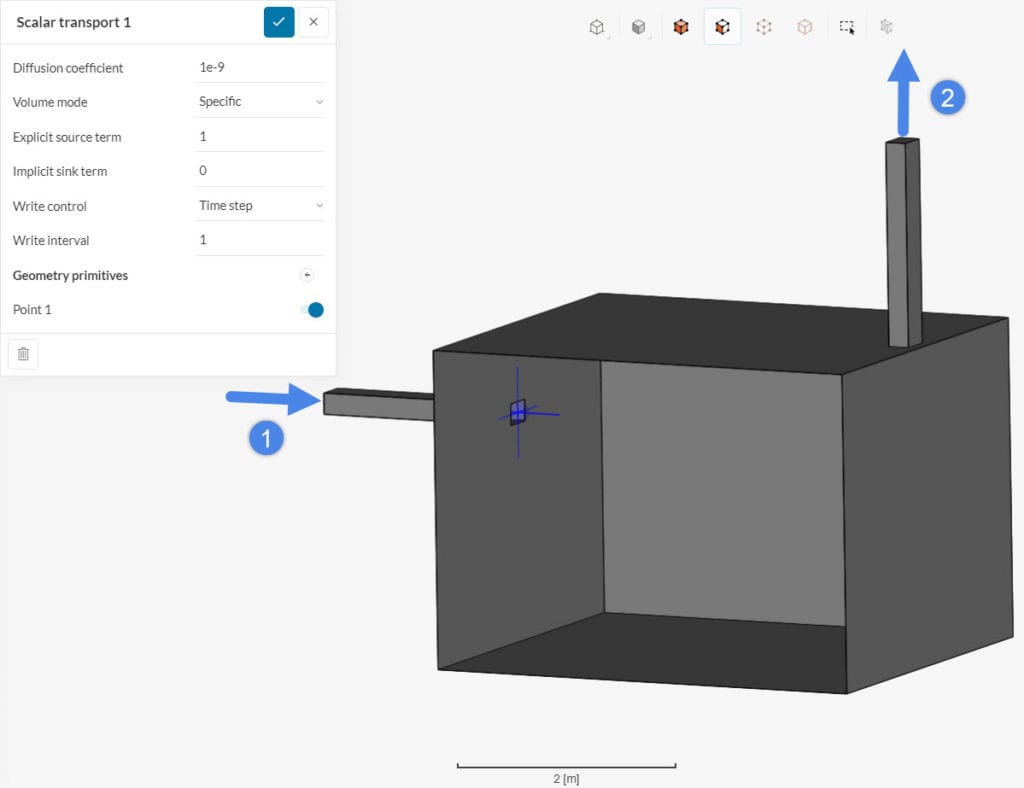Screen dimensions: 1024x788
Task: Click the rightmost transparent mesh icon
Action: (x=886, y=27)
